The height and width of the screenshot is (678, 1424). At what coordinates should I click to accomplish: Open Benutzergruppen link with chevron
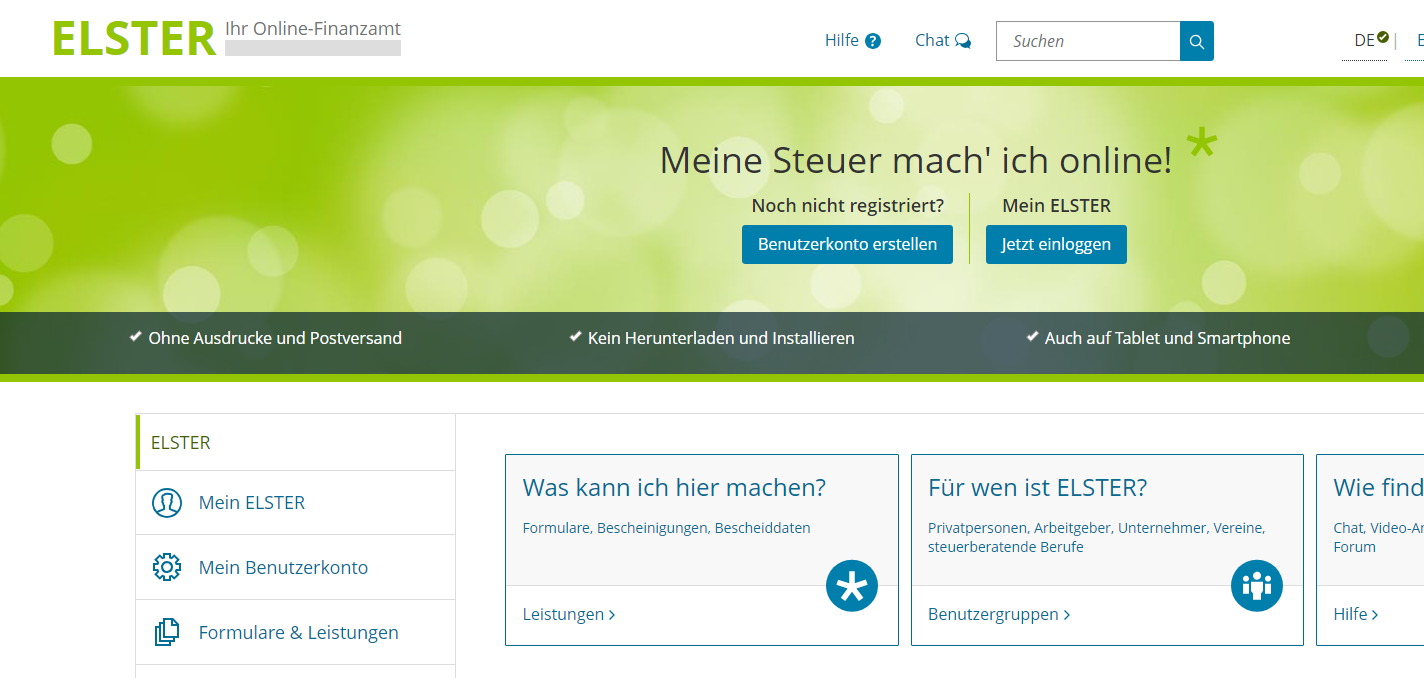998,614
